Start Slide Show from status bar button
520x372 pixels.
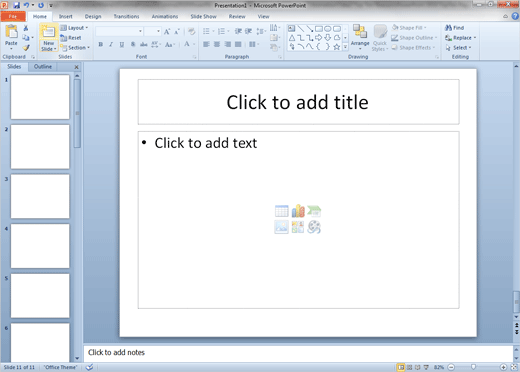[426, 367]
